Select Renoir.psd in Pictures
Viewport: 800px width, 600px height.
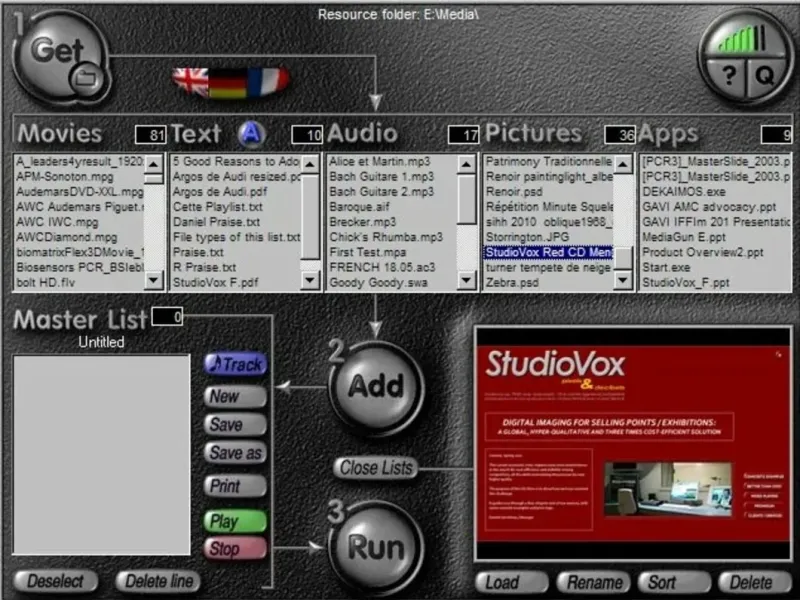point(514,192)
